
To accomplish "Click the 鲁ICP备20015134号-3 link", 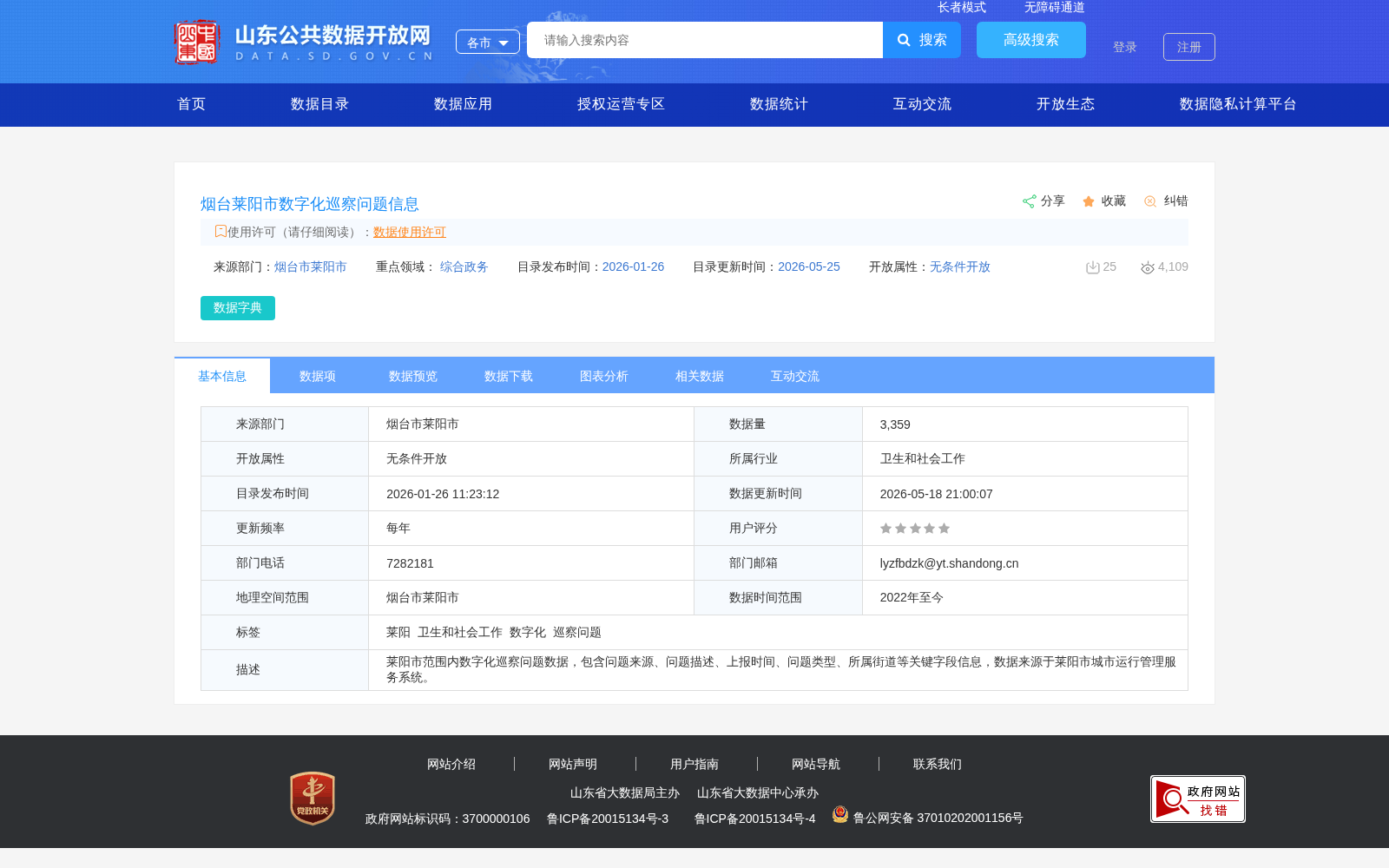I will 608,819.
